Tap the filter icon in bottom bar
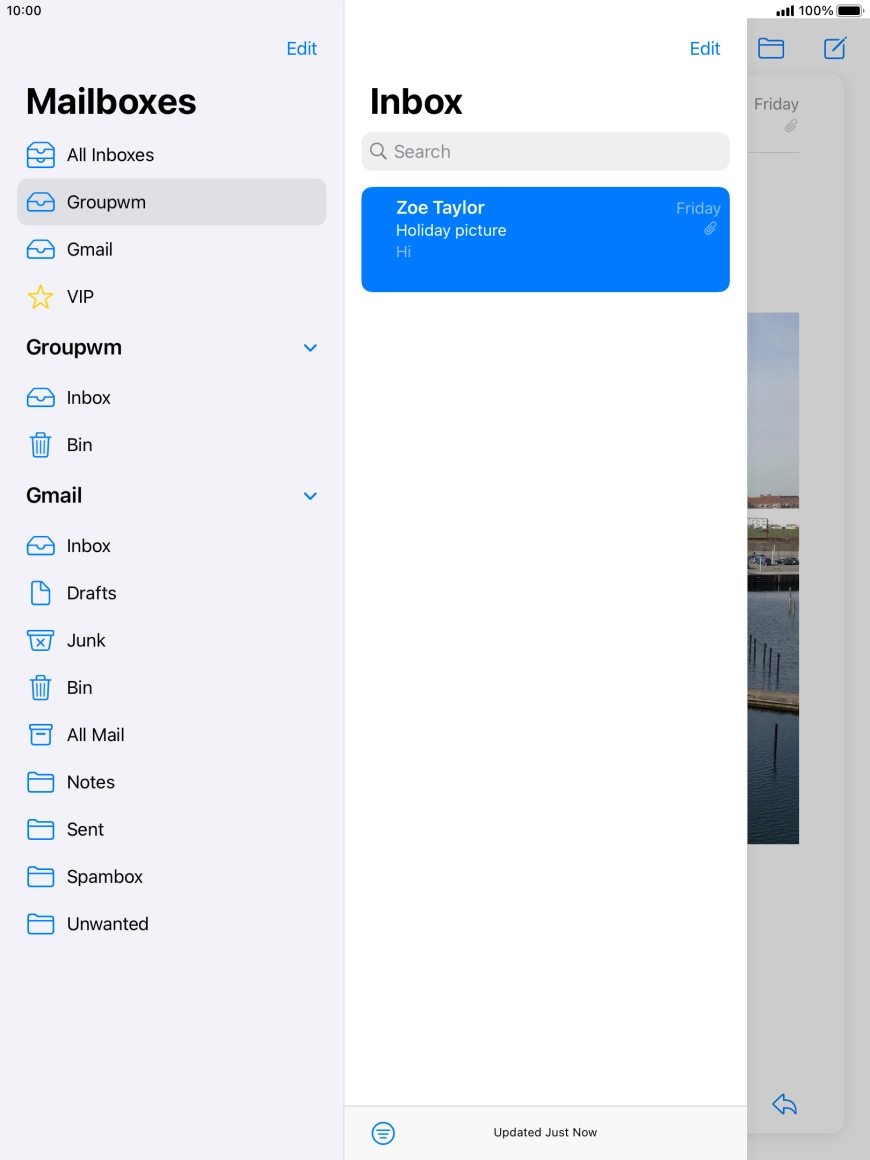 coord(383,1133)
